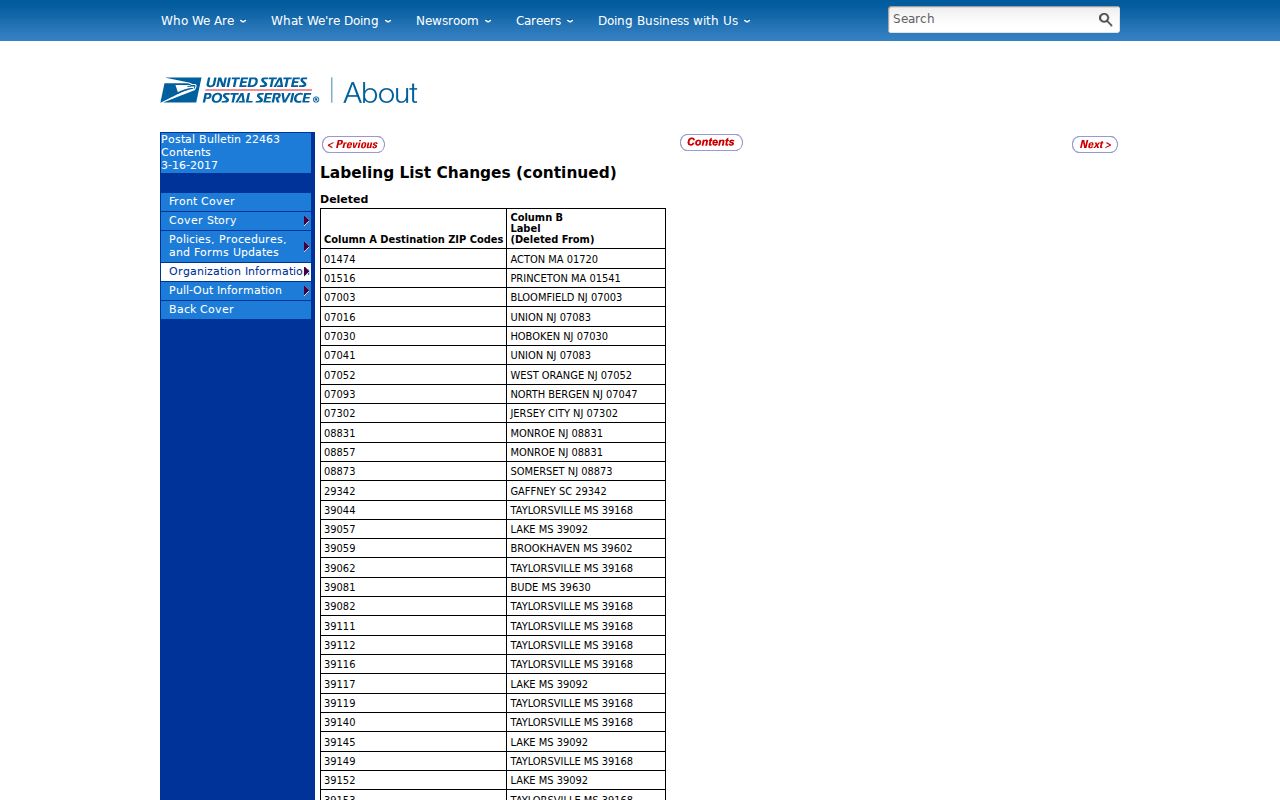Click WEST ORANGE NJ 07052 cell
Image resolution: width=1280 pixels, height=800 pixels.
(x=586, y=375)
